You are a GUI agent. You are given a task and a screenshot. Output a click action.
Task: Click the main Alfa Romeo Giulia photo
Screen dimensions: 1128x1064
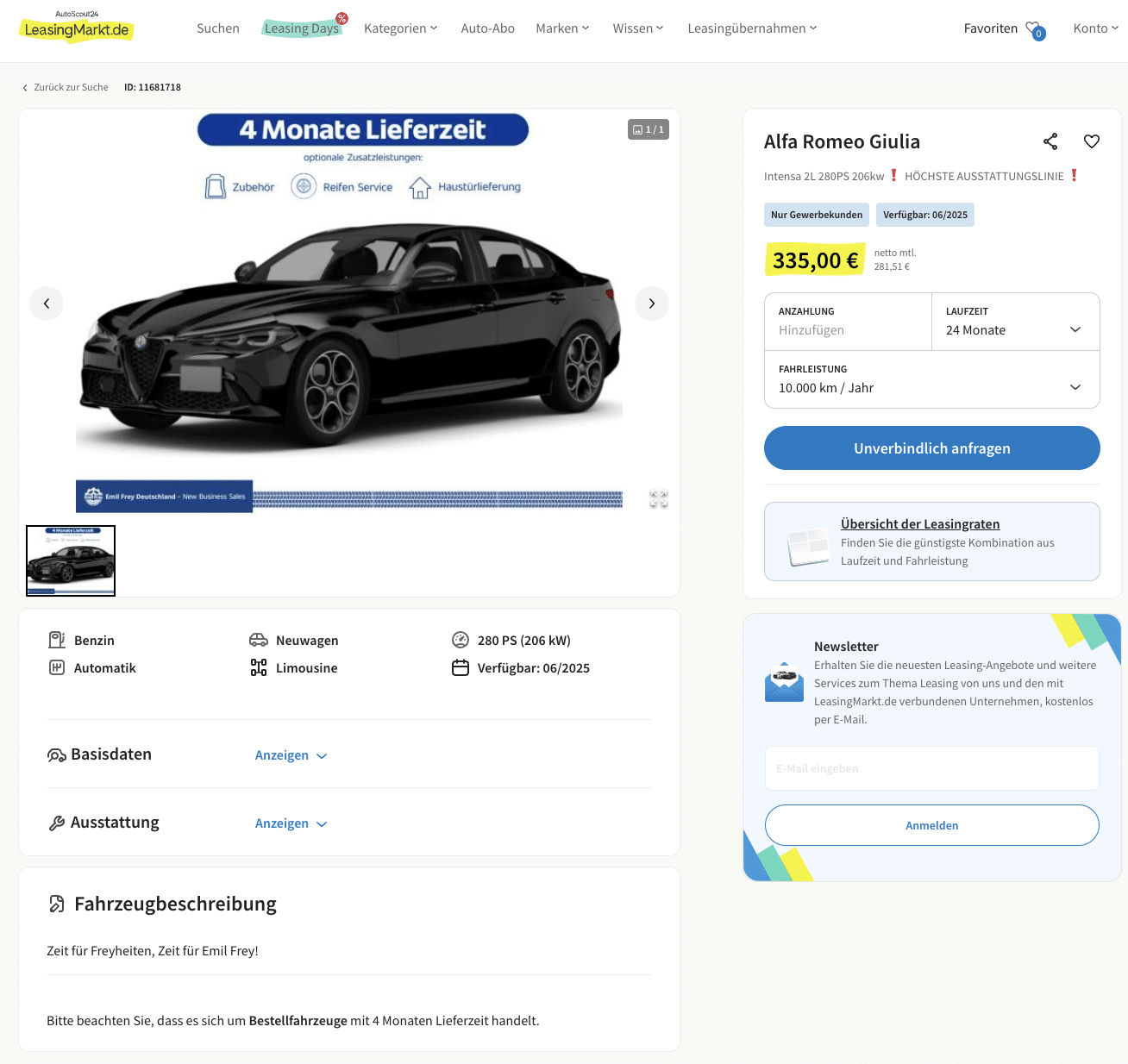[x=349, y=310]
